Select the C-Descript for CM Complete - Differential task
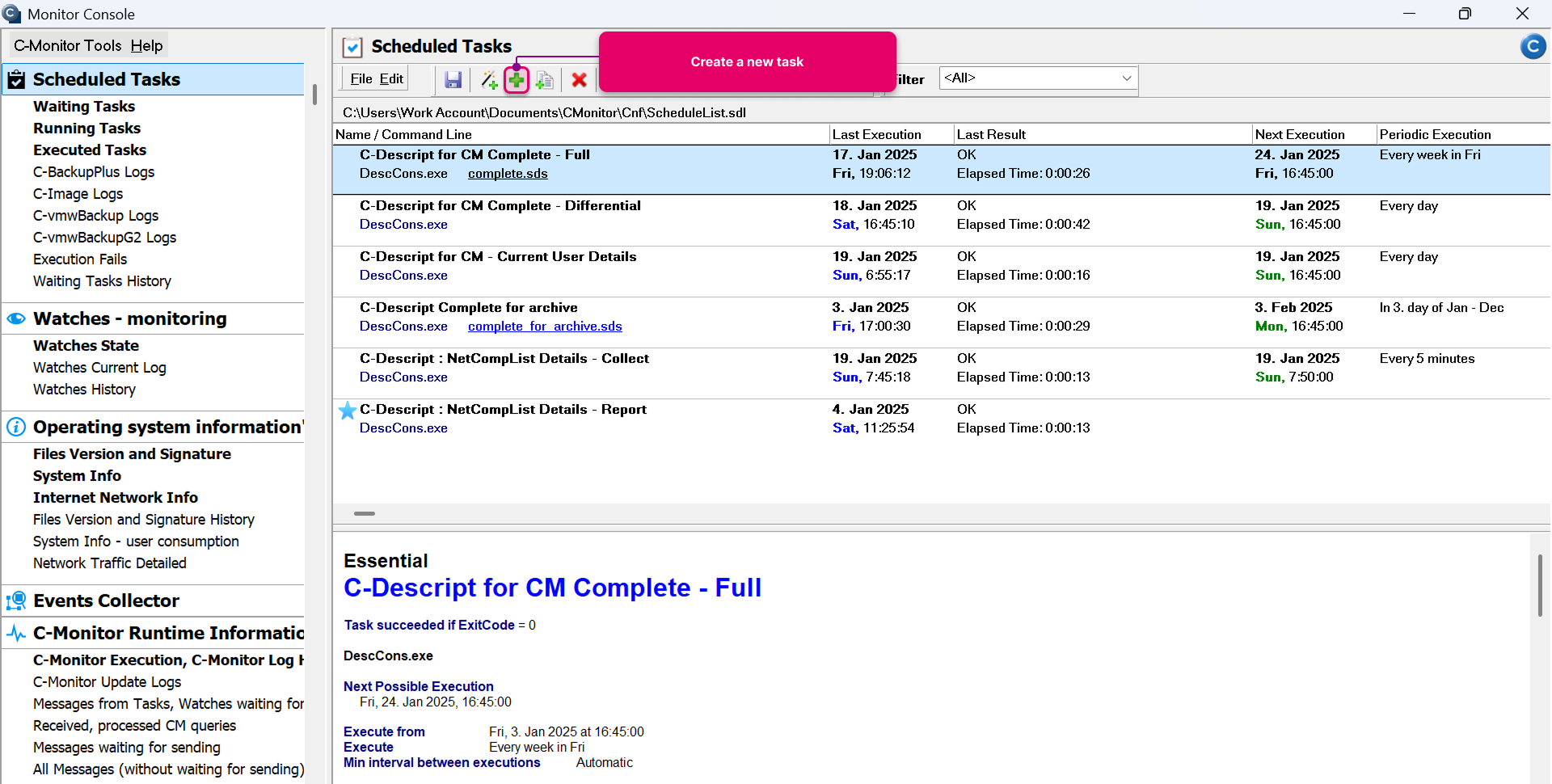 point(941,220)
